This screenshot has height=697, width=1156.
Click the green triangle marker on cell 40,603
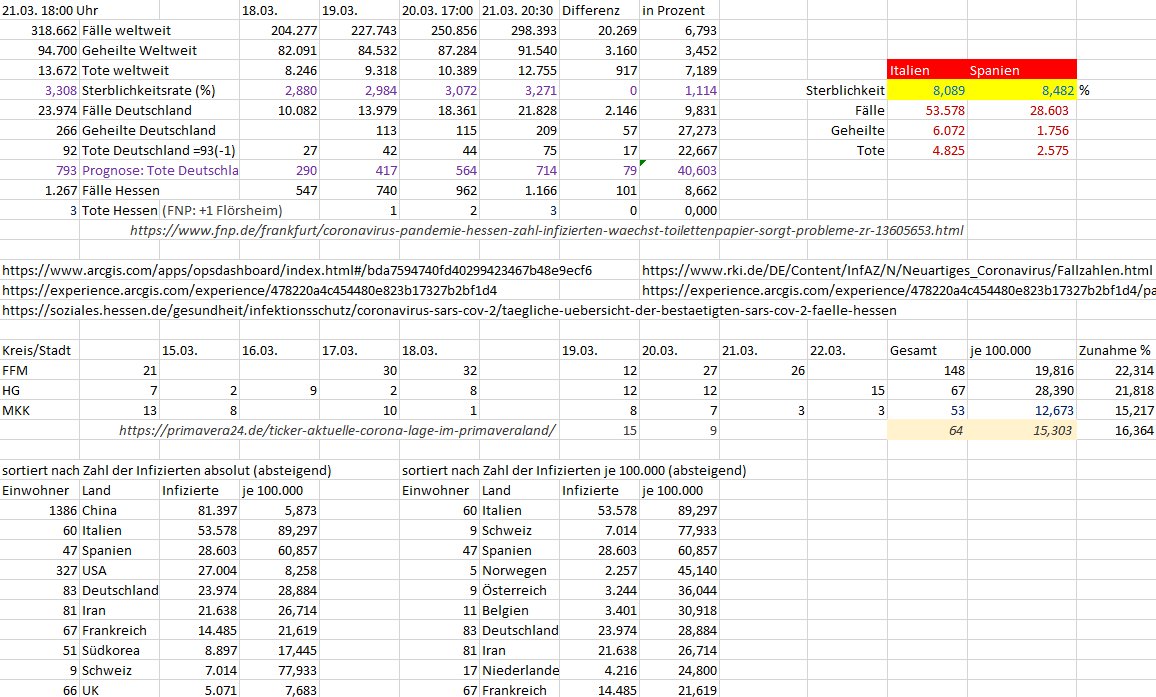tap(644, 164)
